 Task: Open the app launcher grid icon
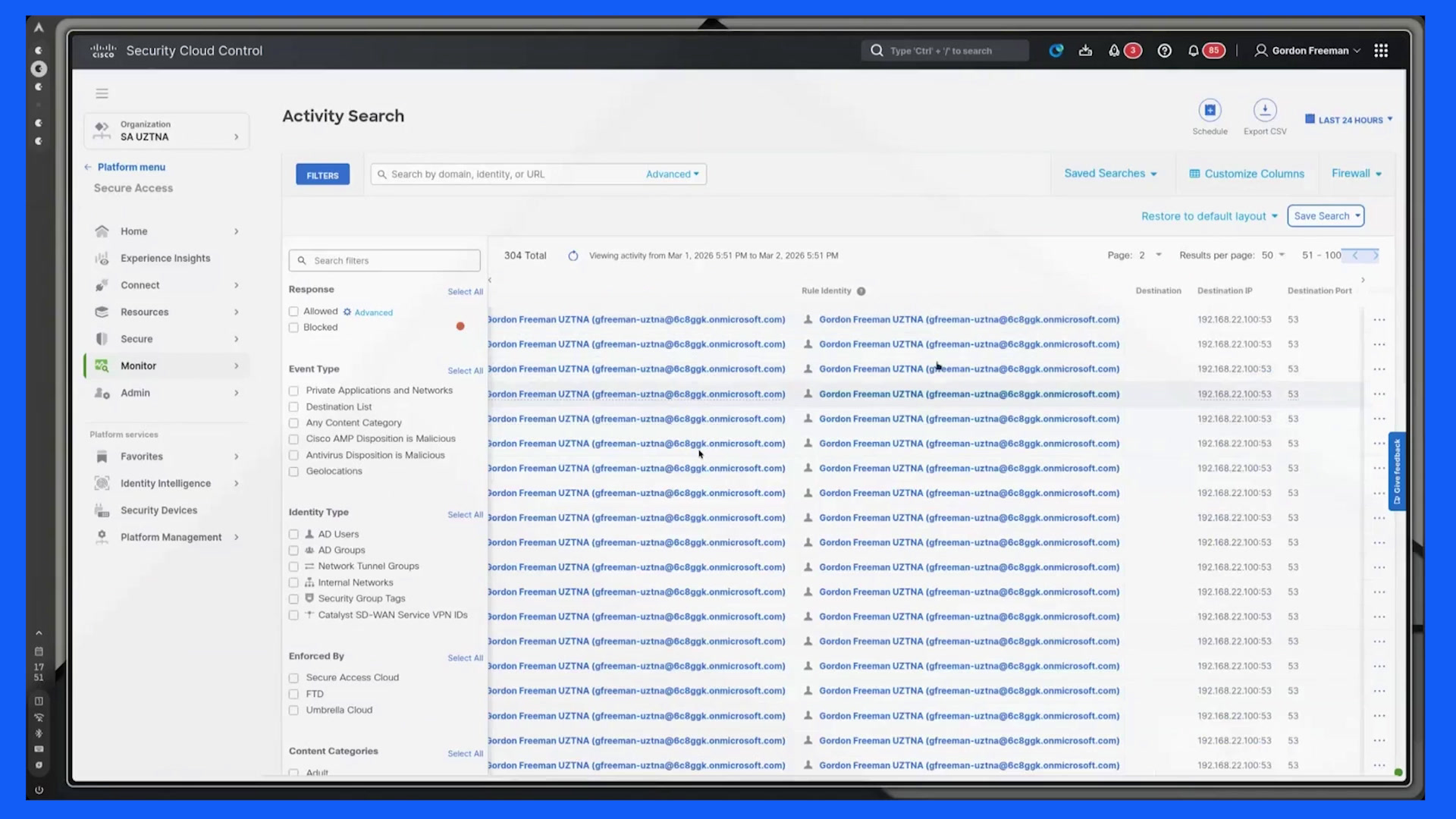1381,51
